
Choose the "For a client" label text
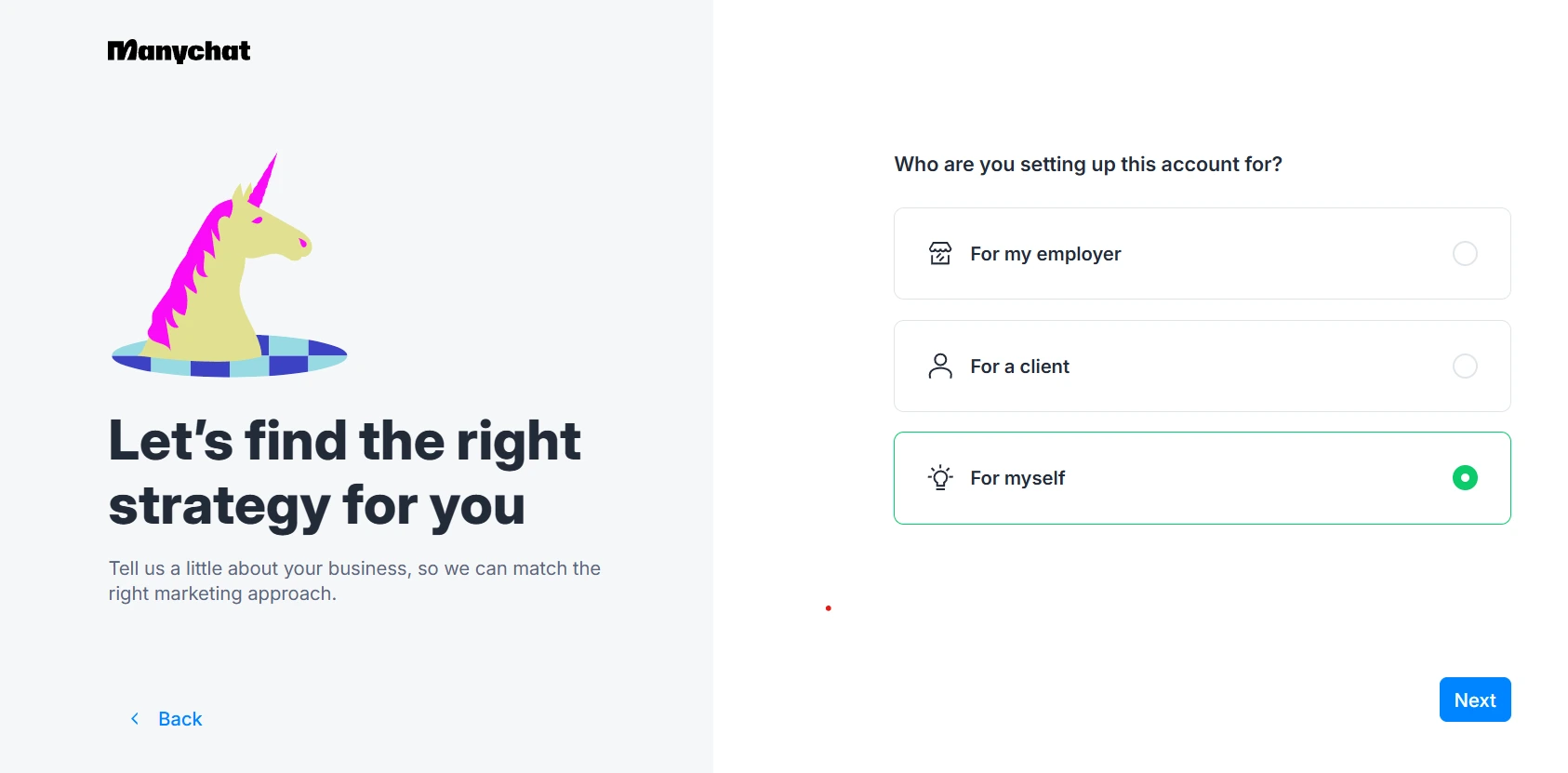pos(1019,367)
